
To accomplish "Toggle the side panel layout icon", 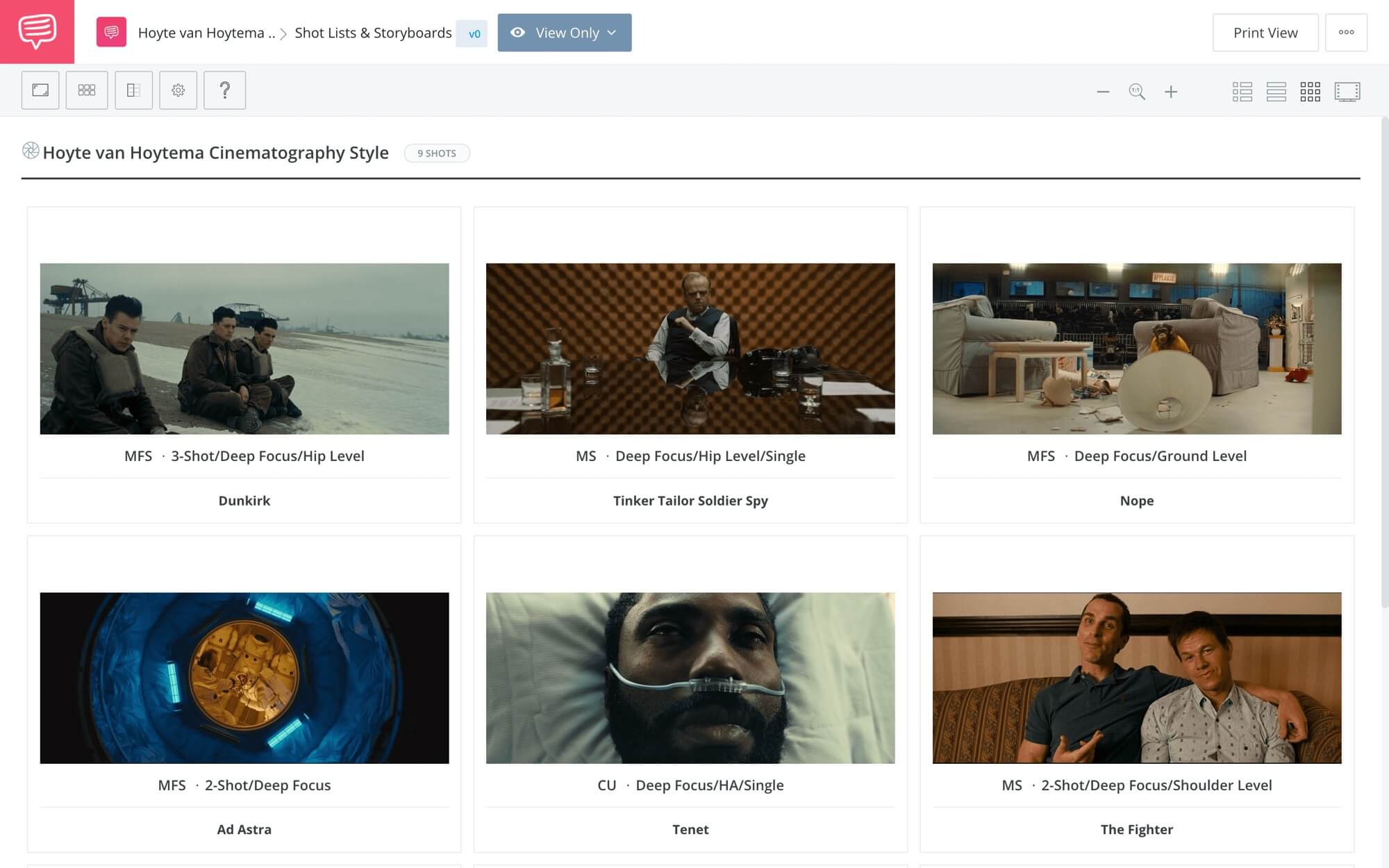I will coord(133,90).
